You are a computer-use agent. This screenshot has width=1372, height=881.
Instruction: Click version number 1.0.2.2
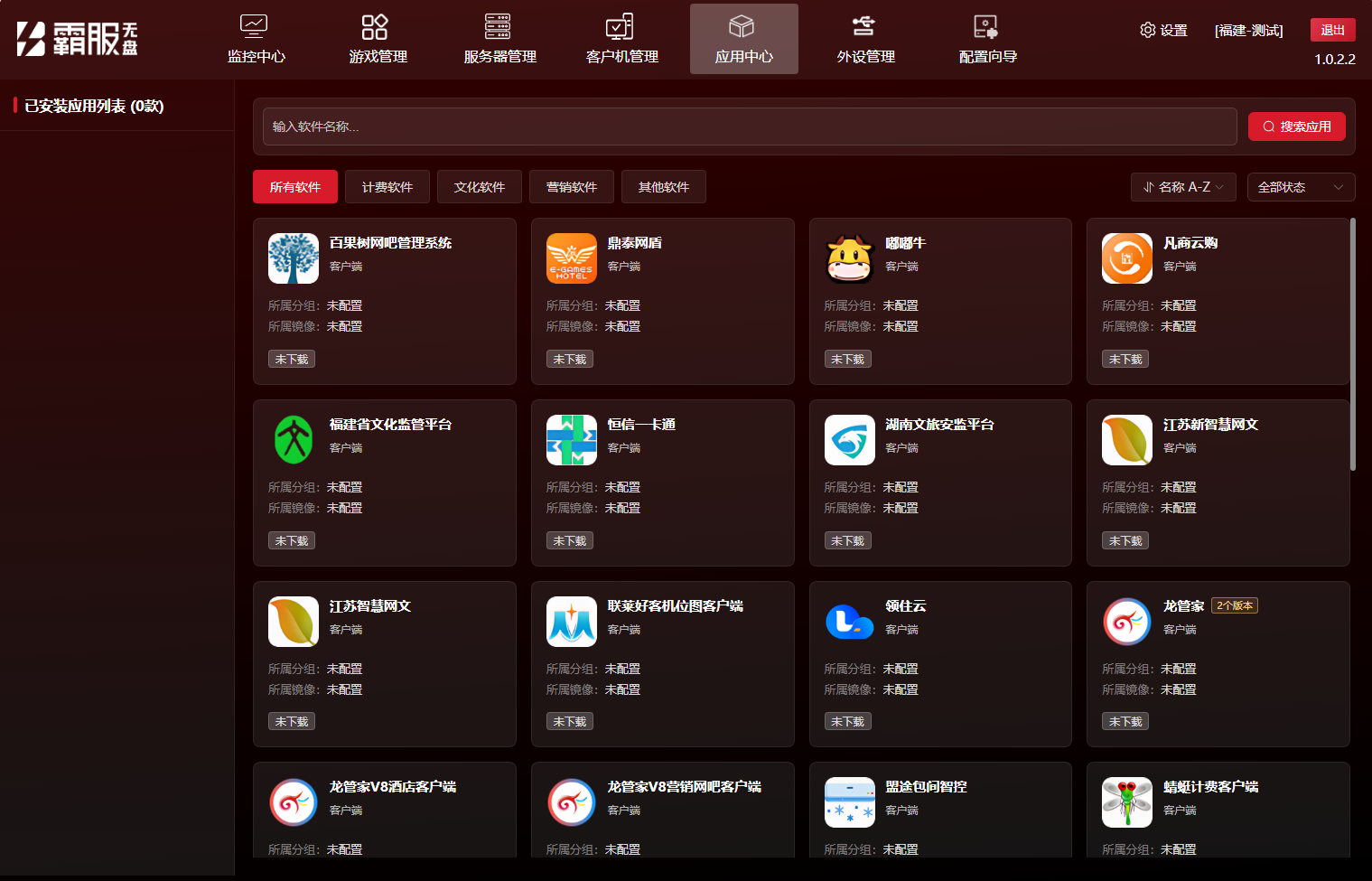click(x=1335, y=60)
